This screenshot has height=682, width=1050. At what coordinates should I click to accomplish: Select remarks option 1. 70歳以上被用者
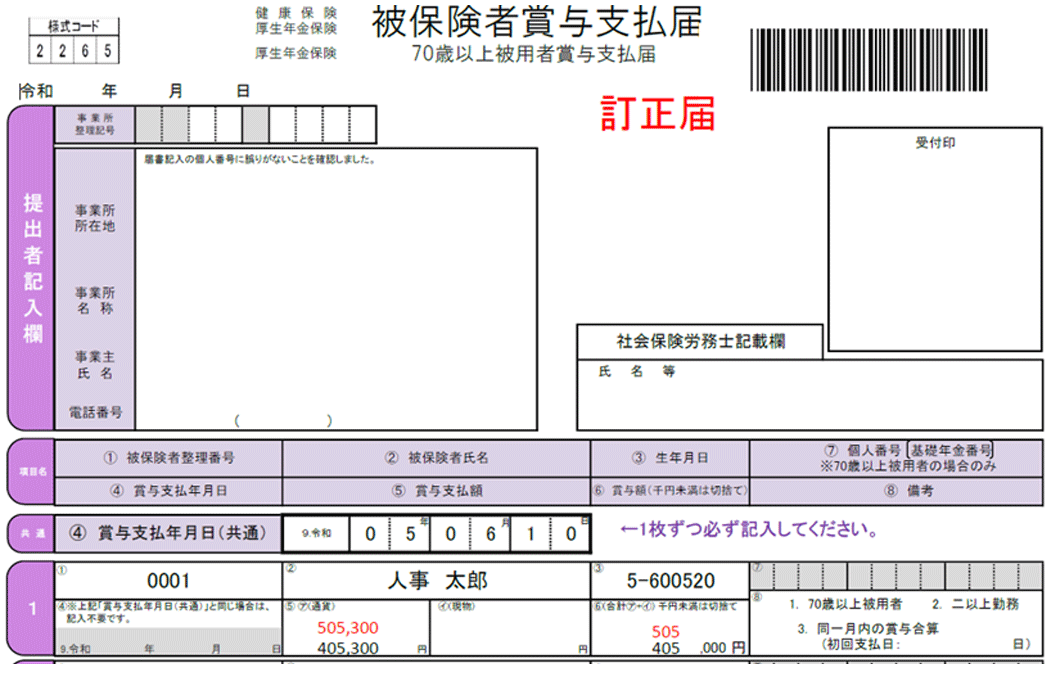[x=845, y=604]
